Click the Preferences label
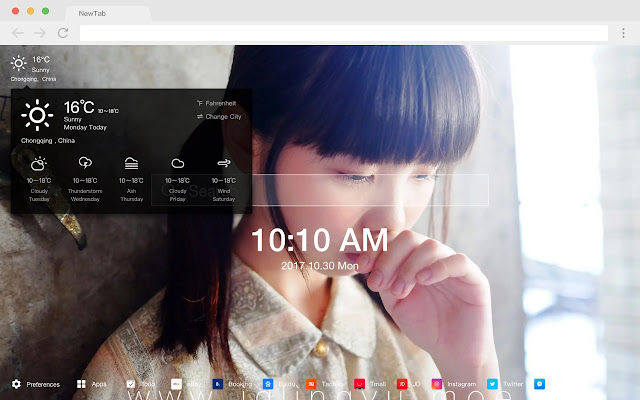The image size is (640, 400). coord(43,384)
